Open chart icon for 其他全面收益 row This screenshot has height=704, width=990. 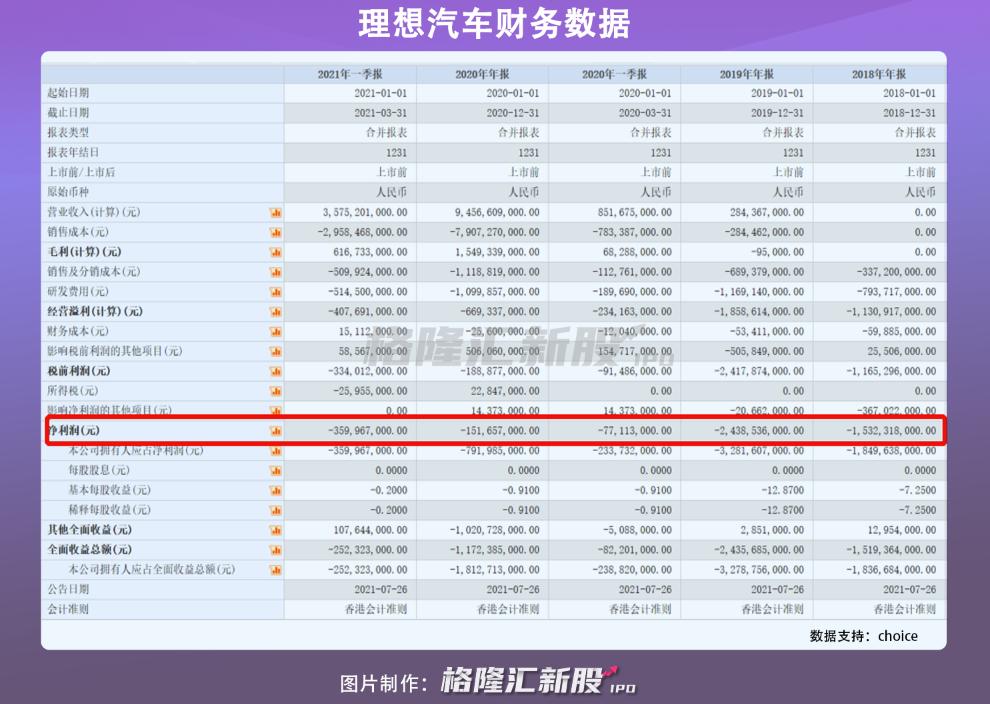click(275, 530)
